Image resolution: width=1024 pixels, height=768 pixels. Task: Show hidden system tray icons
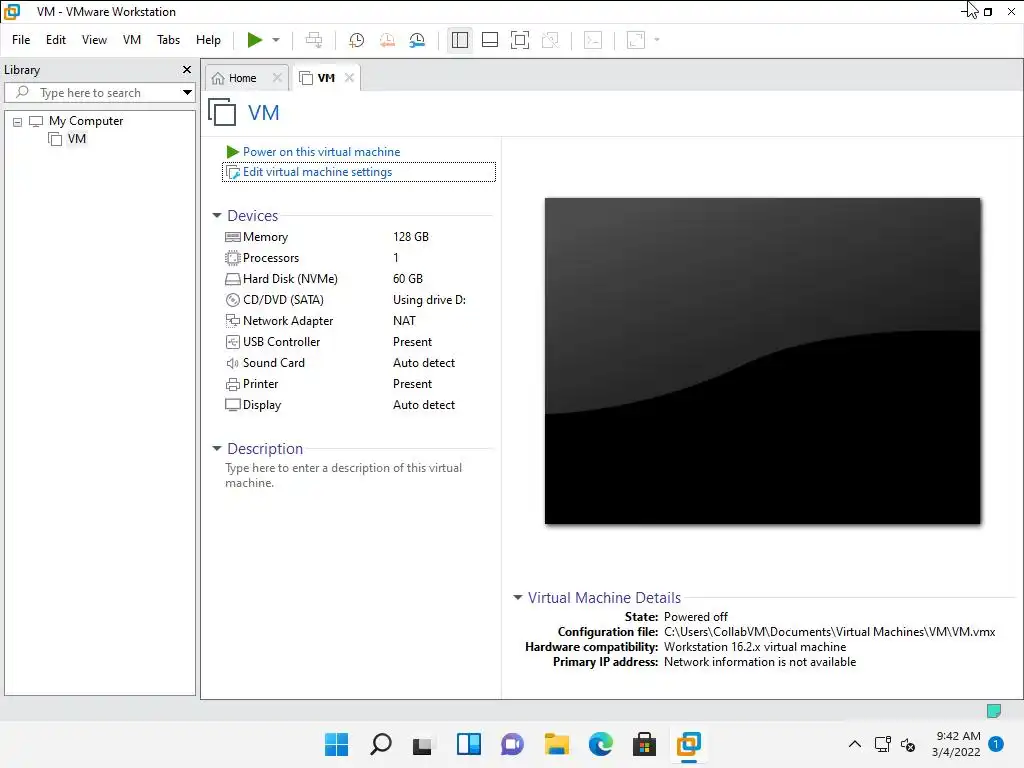coord(854,744)
